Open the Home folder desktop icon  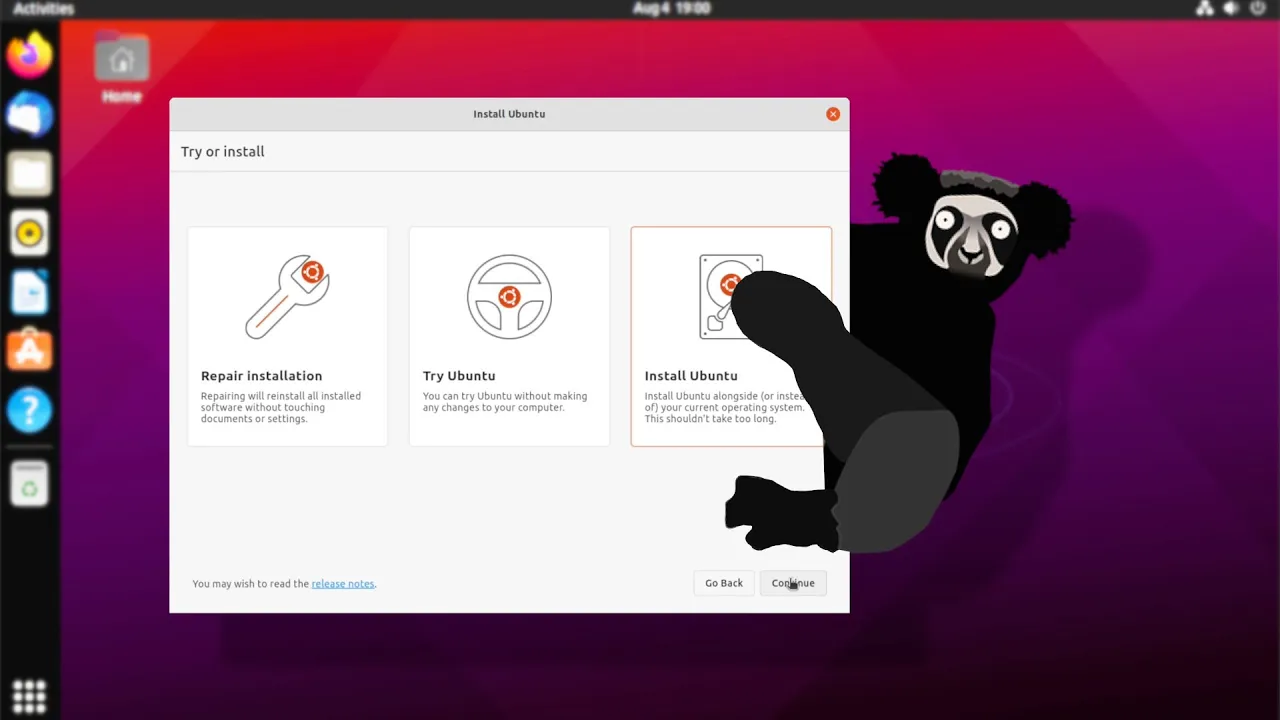[121, 70]
